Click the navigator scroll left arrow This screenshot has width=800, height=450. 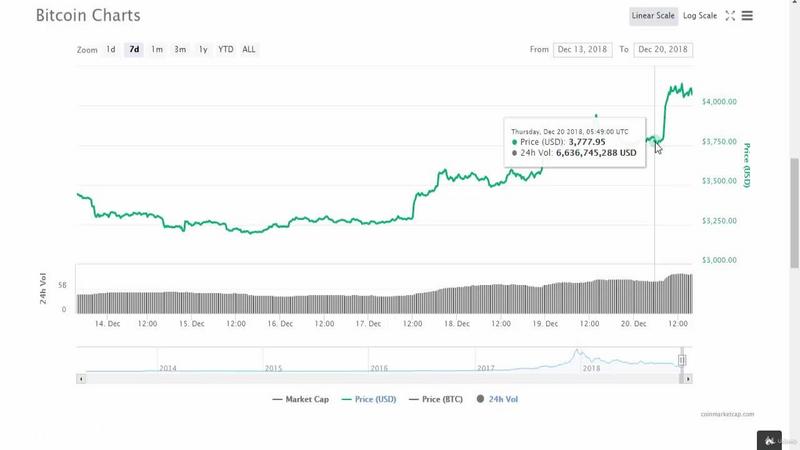tap(81, 379)
